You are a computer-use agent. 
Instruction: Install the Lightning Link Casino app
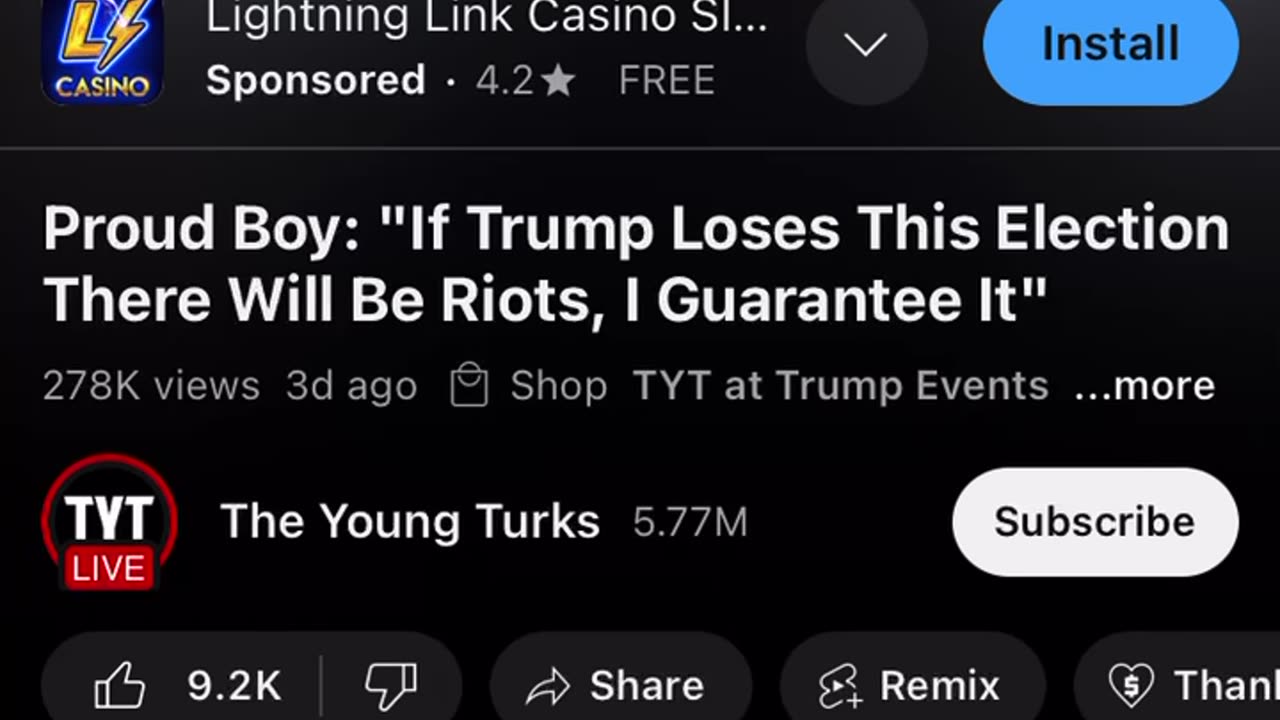[x=1111, y=45]
